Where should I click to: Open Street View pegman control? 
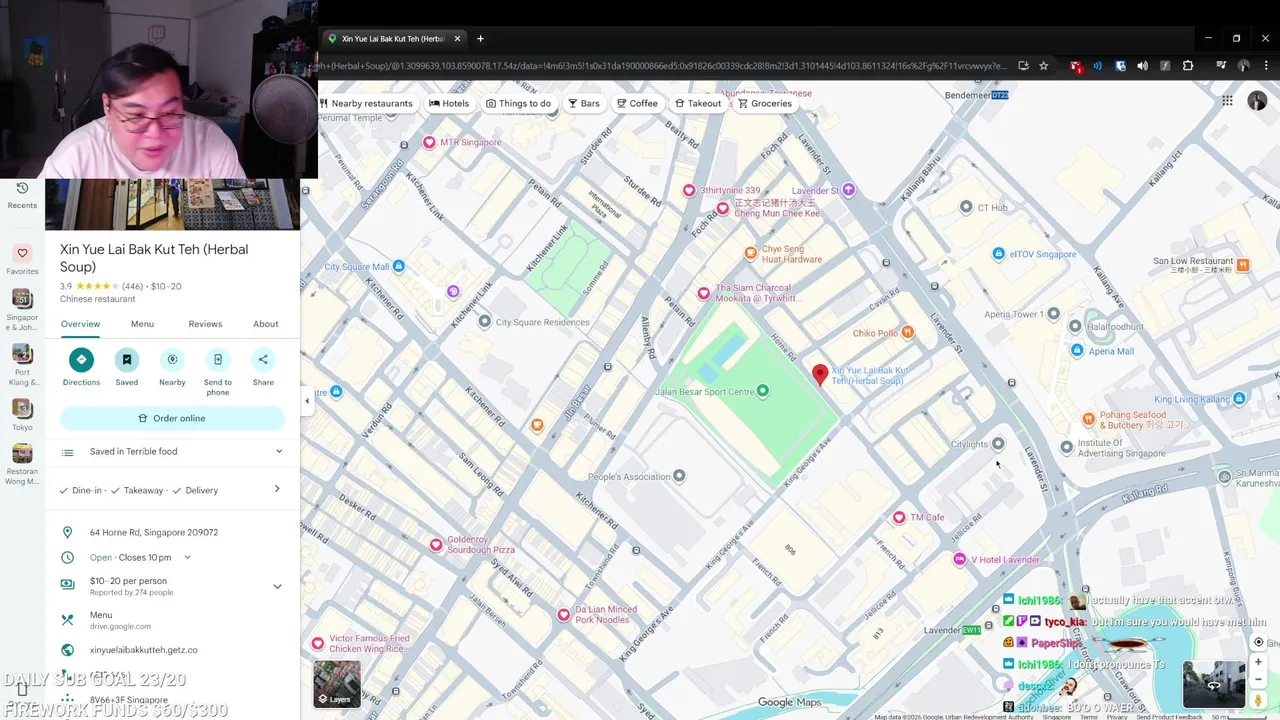[1259, 702]
